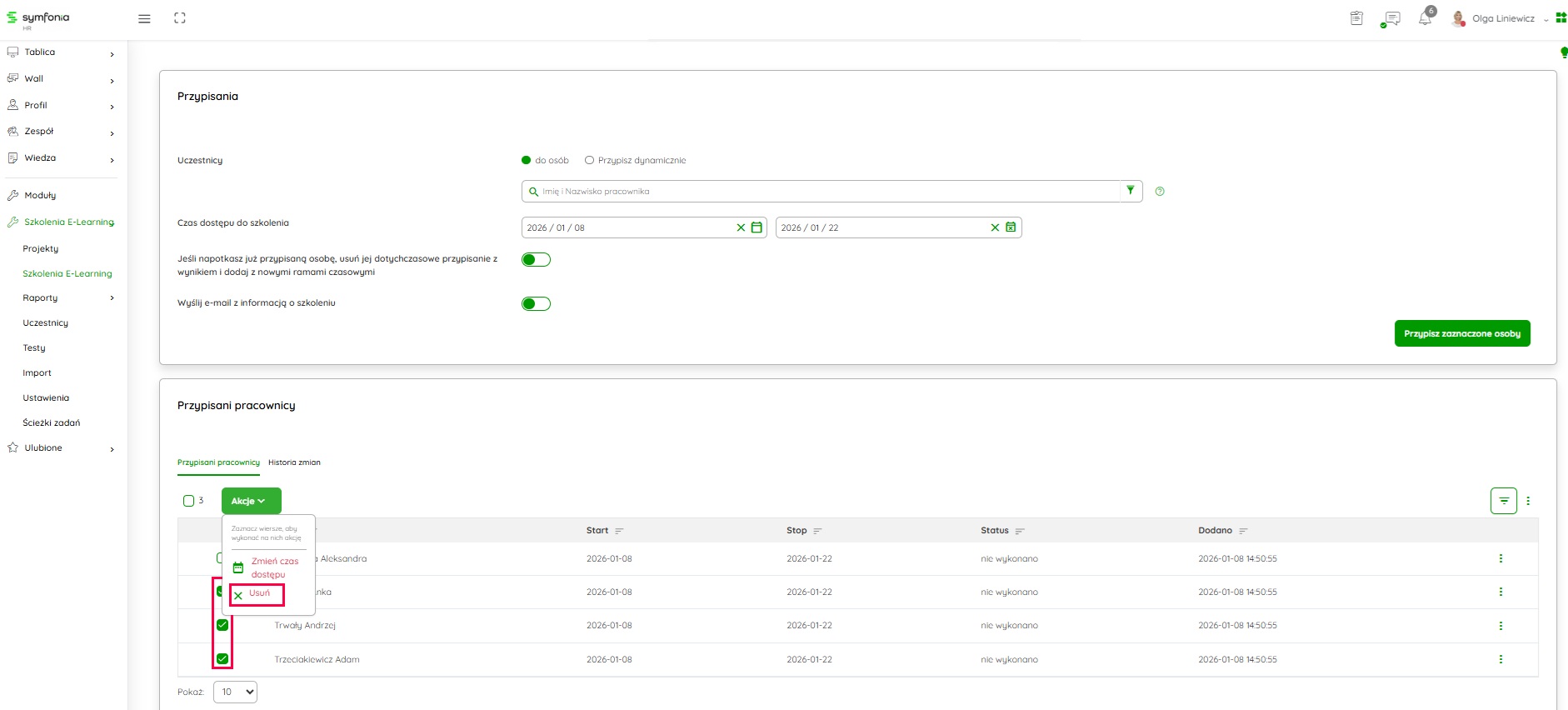
Task: Open the Akcje dropdown button
Action: (251, 501)
